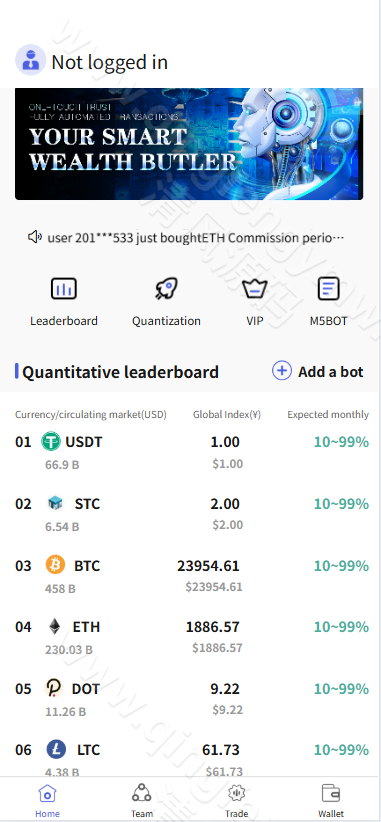Click the Not logged in text
The image size is (381, 822).
tap(110, 62)
